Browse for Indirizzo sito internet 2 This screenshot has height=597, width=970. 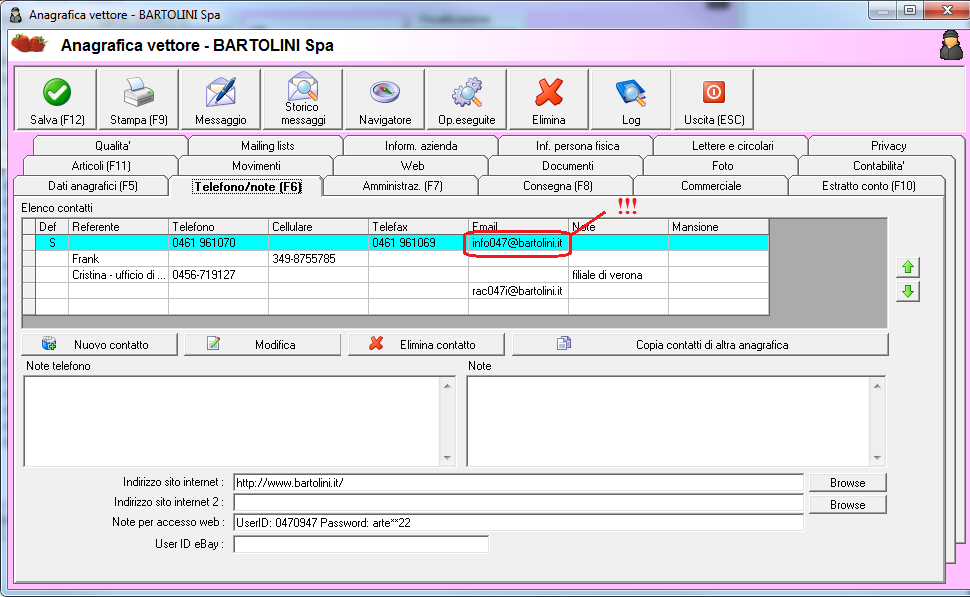pos(848,505)
